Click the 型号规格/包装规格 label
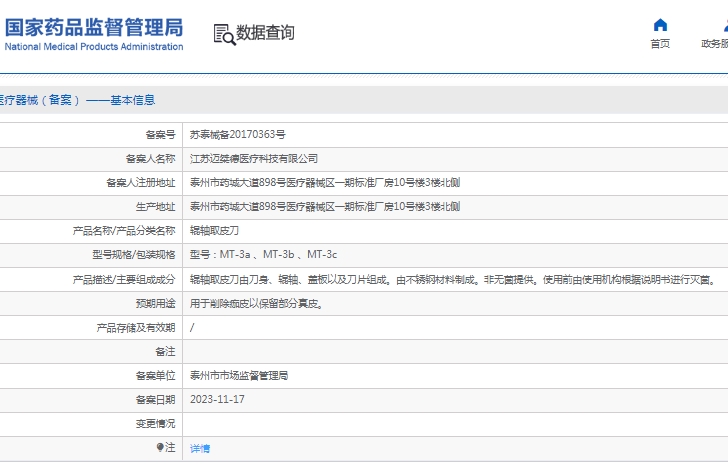This screenshot has height=468, width=728. 134,255
